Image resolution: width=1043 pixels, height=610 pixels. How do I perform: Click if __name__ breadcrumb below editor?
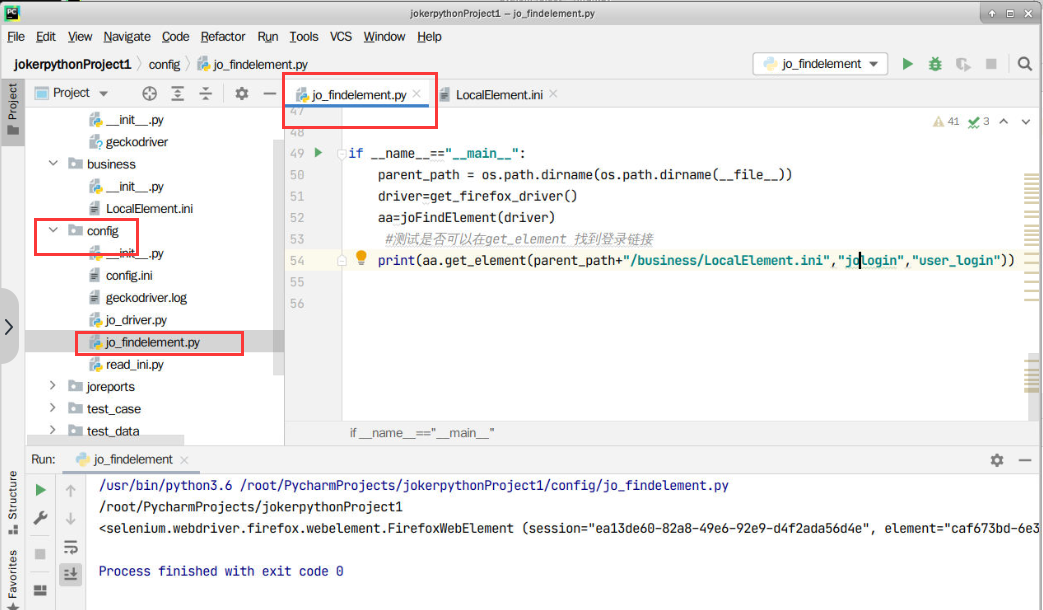(422, 433)
